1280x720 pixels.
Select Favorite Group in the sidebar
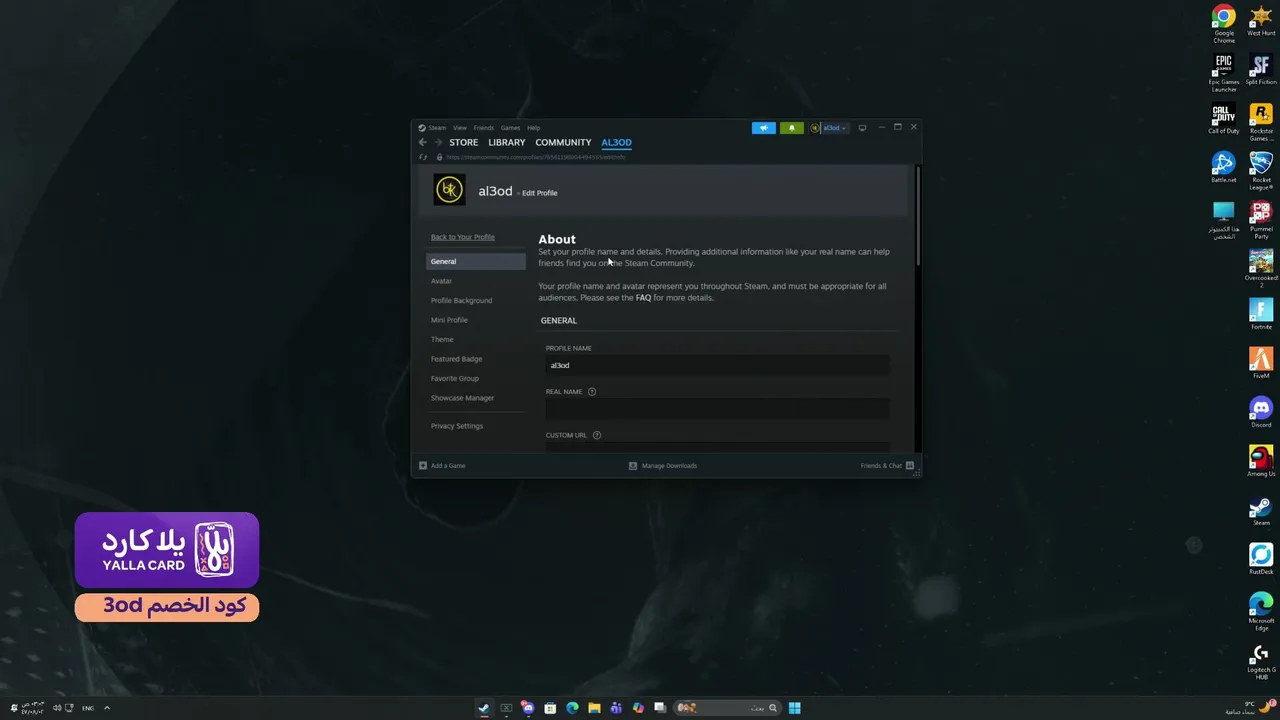454,378
